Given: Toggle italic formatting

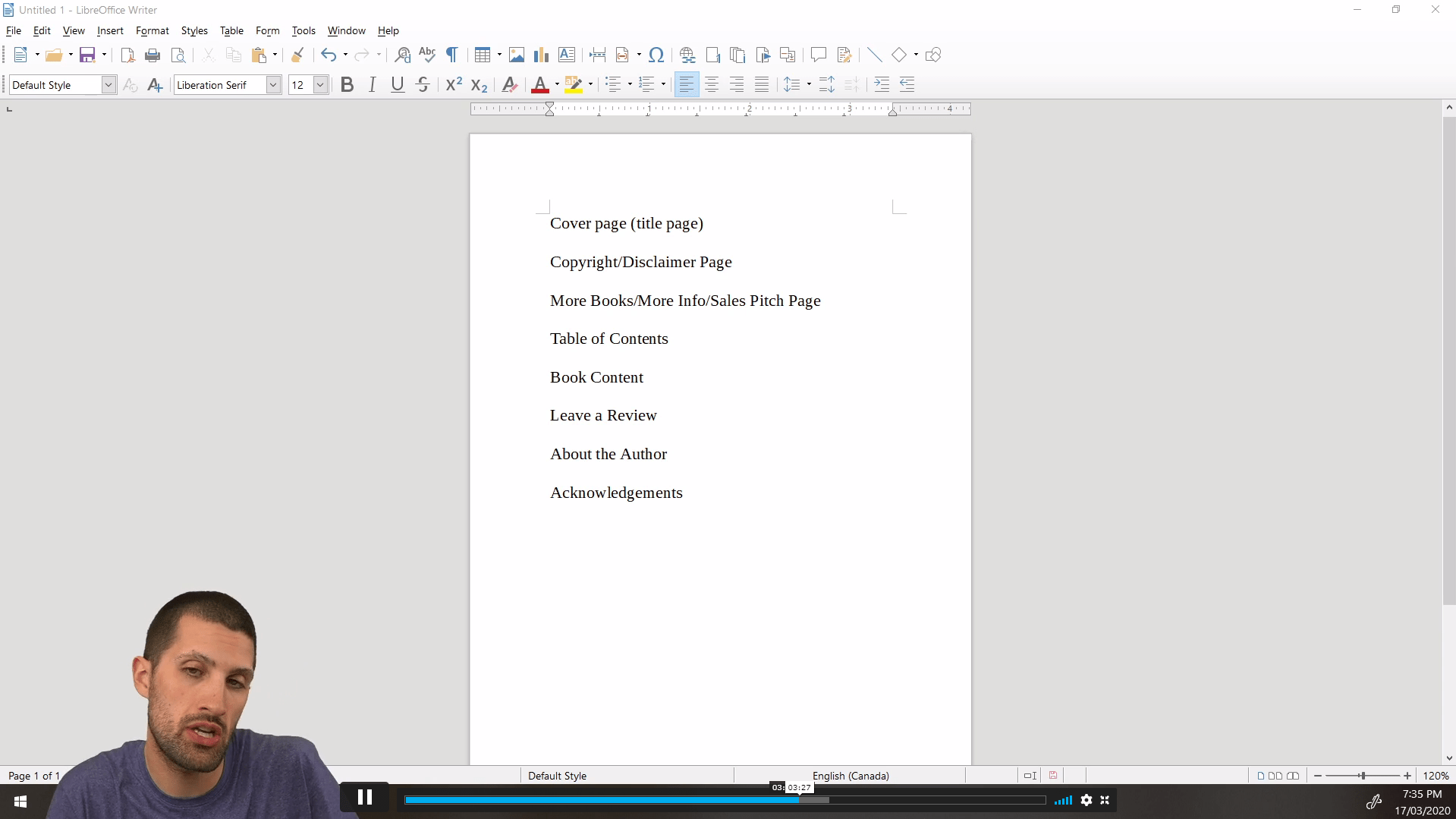Looking at the screenshot, I should [x=372, y=84].
